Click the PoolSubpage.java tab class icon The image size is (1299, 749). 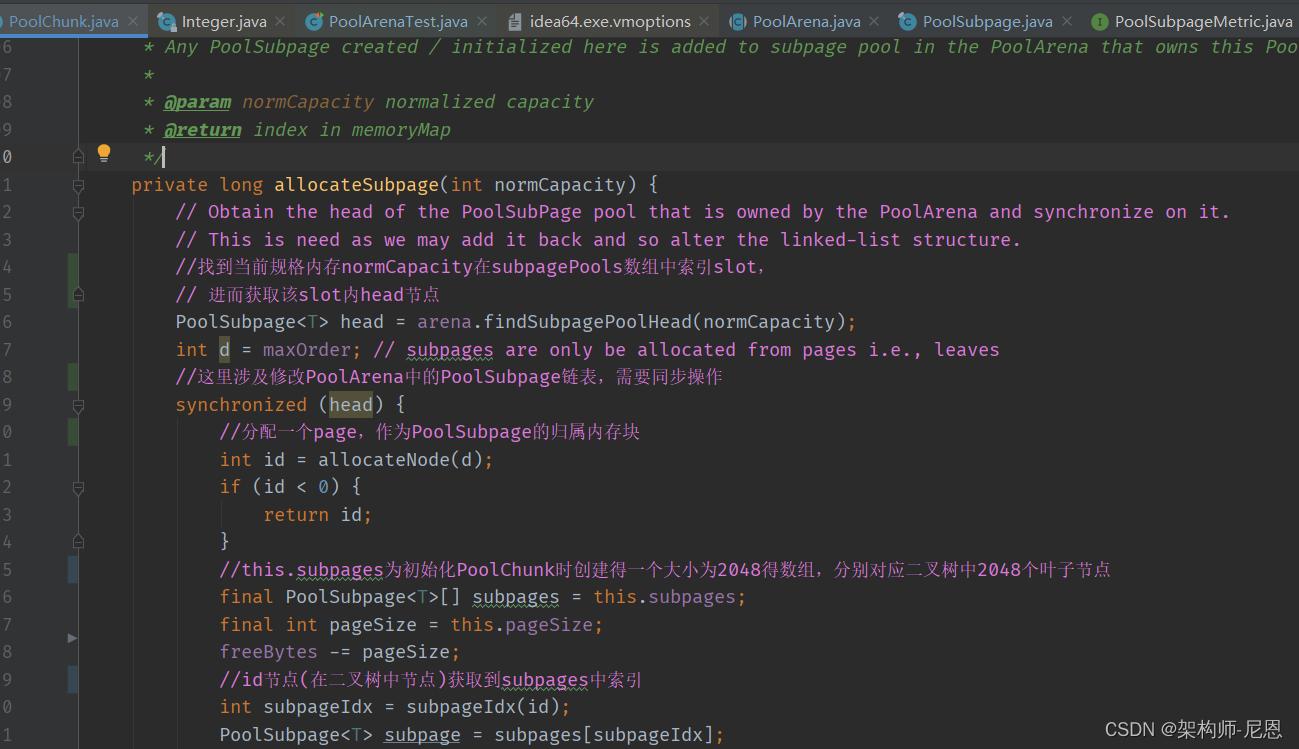[x=907, y=21]
